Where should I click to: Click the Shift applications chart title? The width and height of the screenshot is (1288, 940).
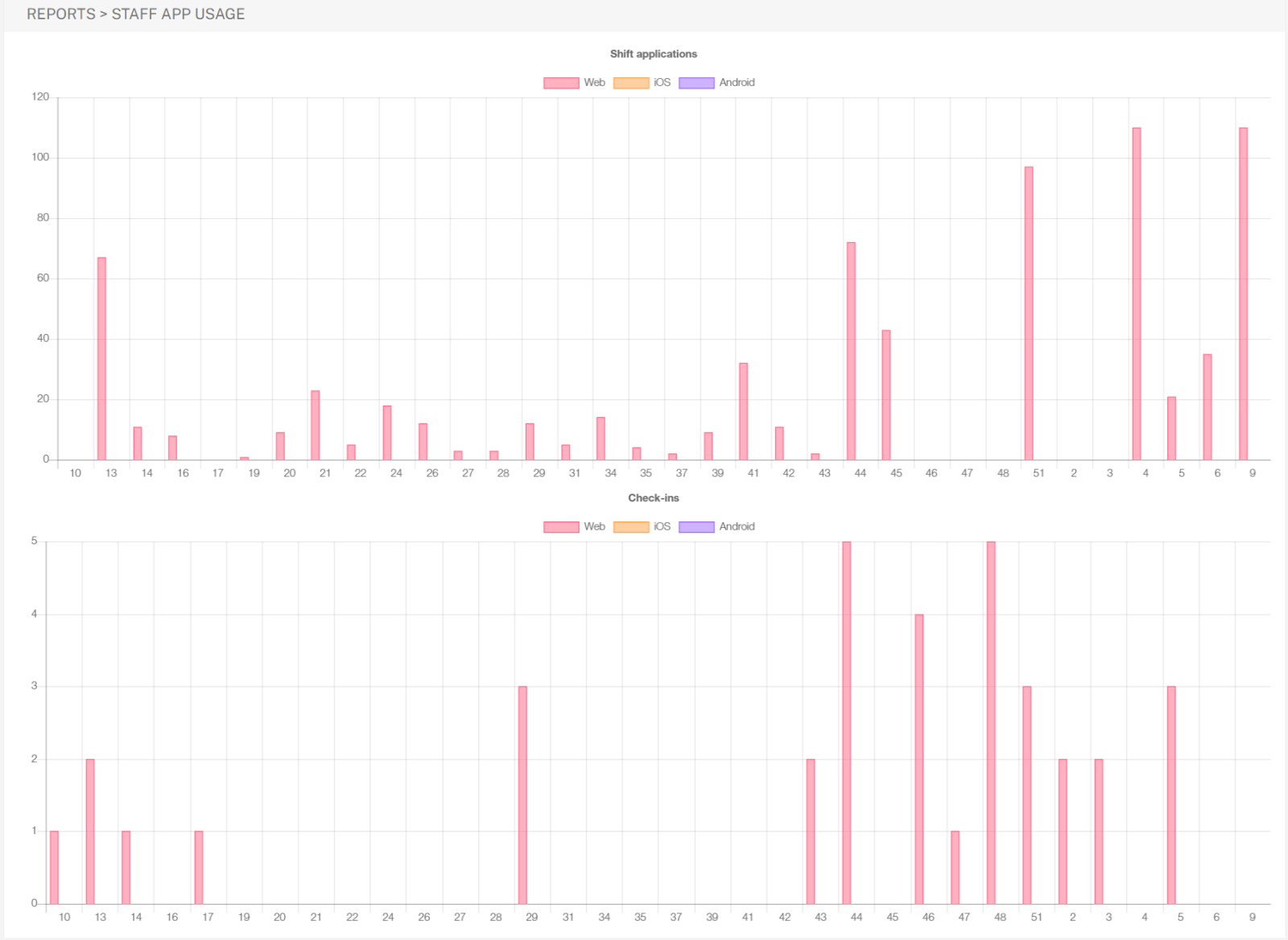[x=654, y=54]
